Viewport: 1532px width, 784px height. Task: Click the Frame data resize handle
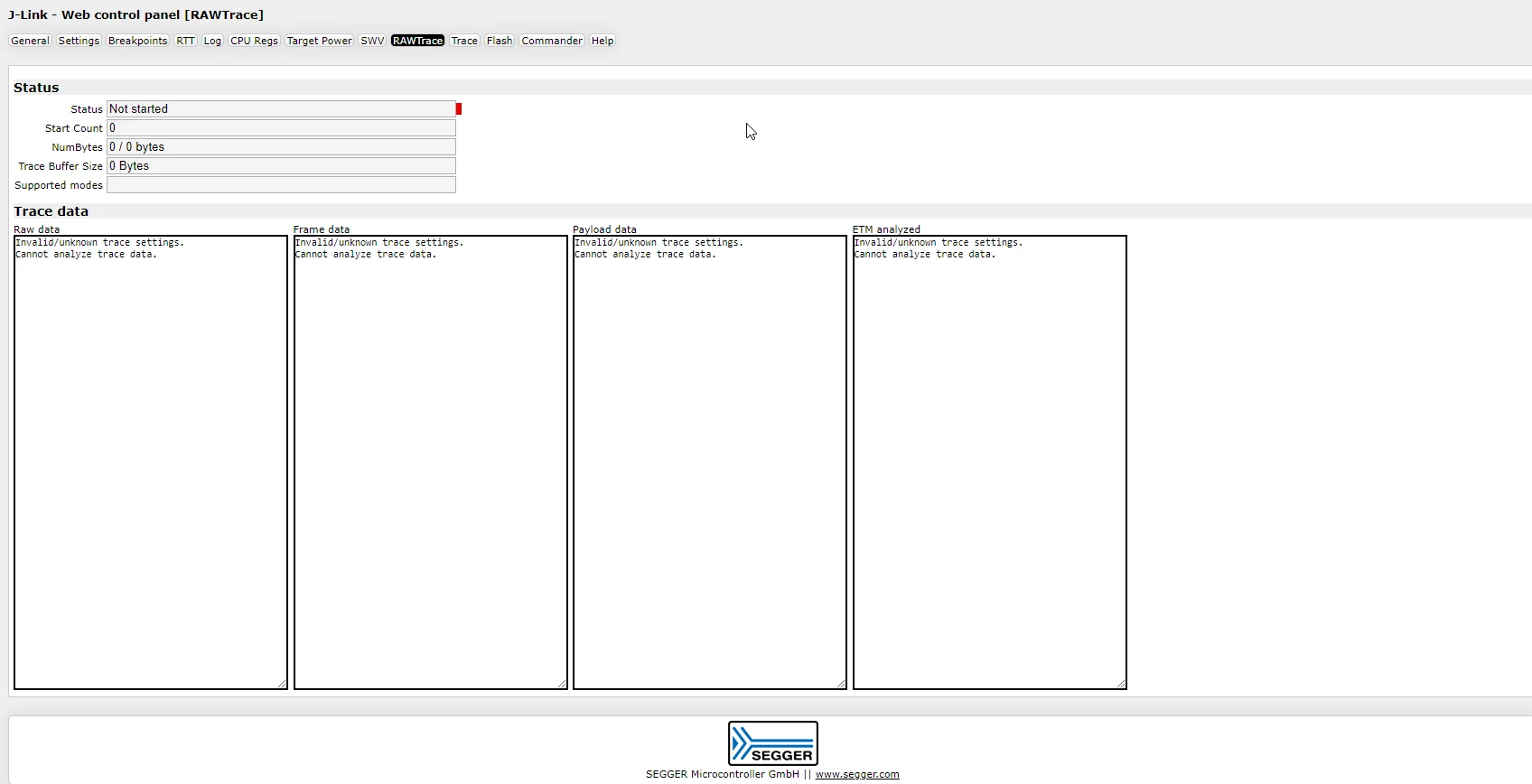coord(562,684)
